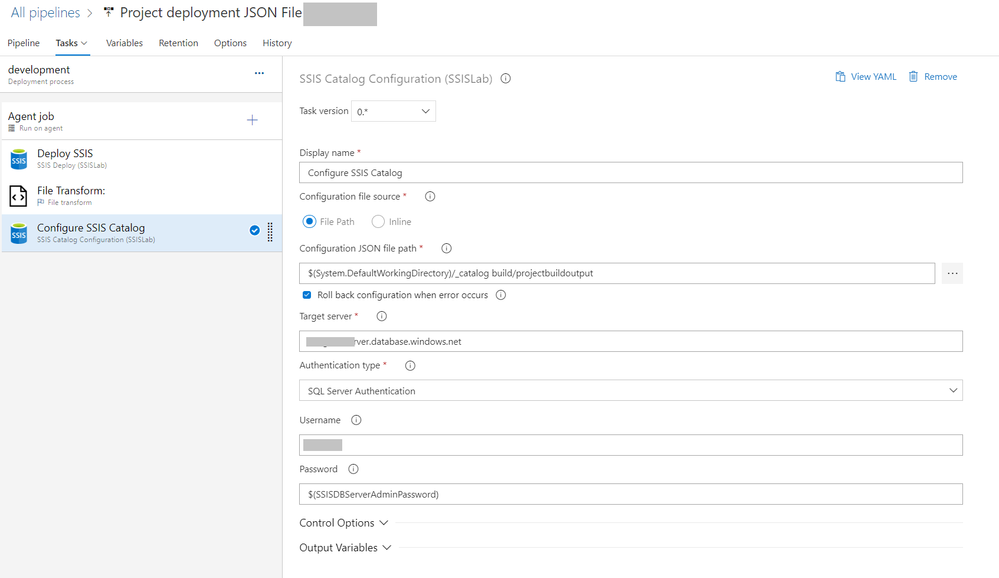Click the Password input field

tap(630, 493)
